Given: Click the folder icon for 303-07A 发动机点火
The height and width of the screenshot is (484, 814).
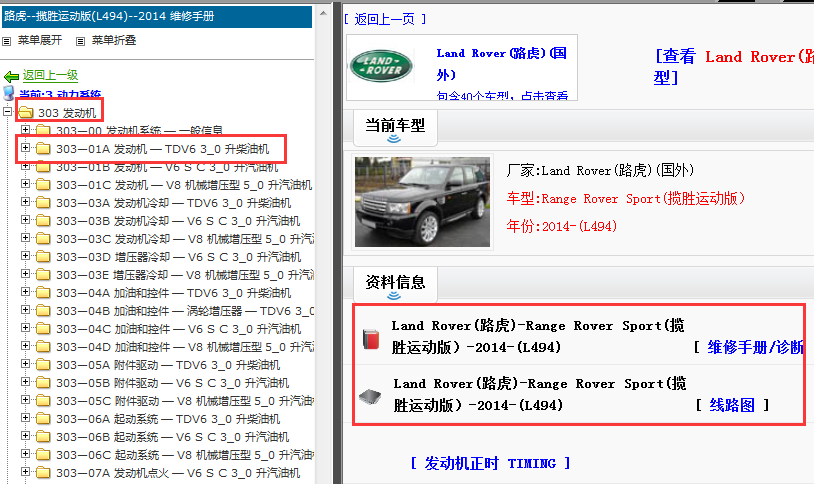Looking at the screenshot, I should (x=43, y=473).
